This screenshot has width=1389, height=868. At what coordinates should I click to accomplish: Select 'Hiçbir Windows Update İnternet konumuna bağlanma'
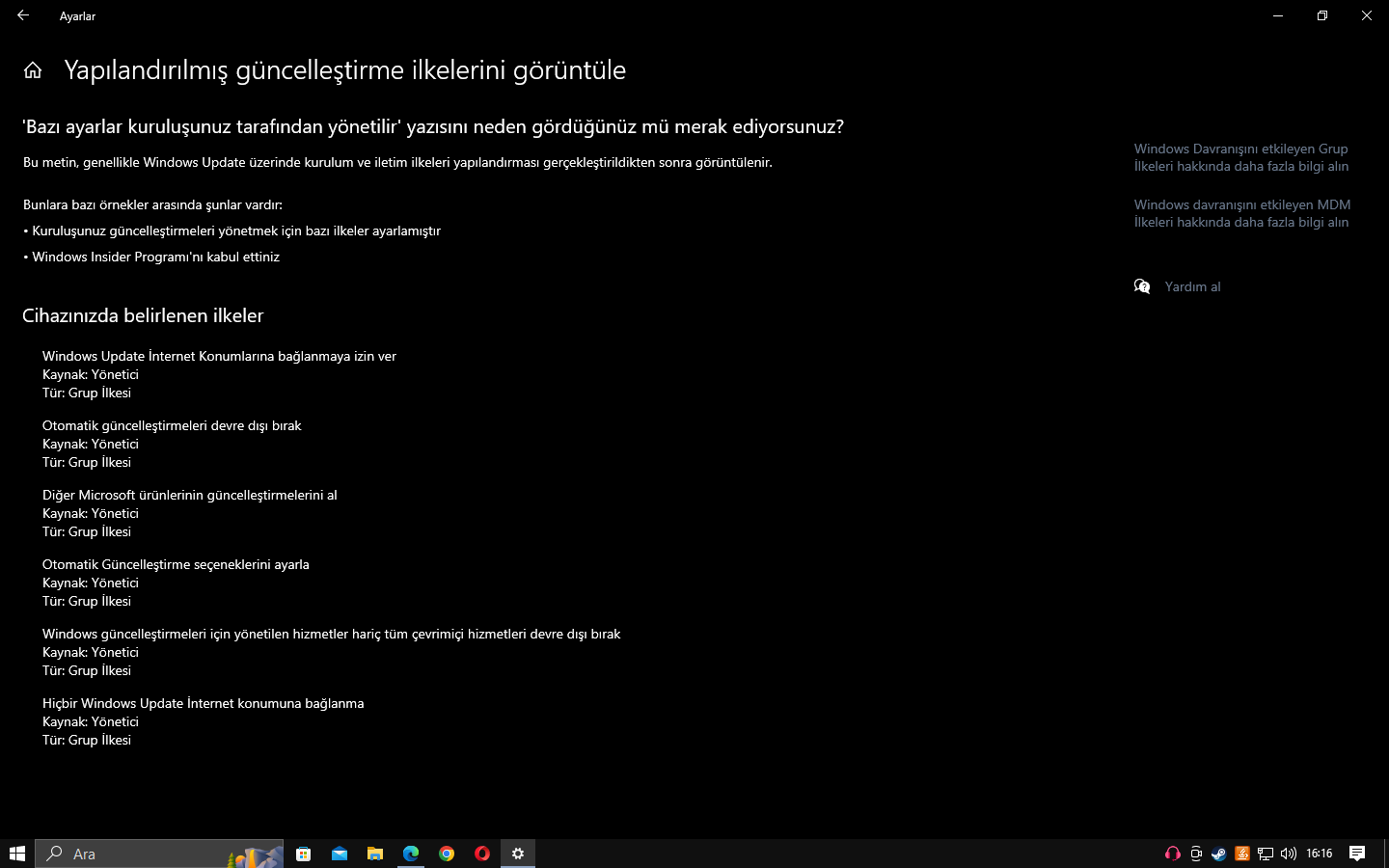(204, 703)
